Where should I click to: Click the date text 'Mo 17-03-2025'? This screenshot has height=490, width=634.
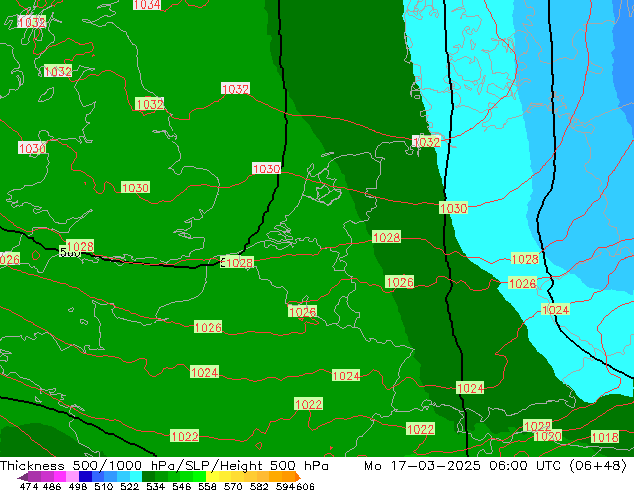pos(422,466)
